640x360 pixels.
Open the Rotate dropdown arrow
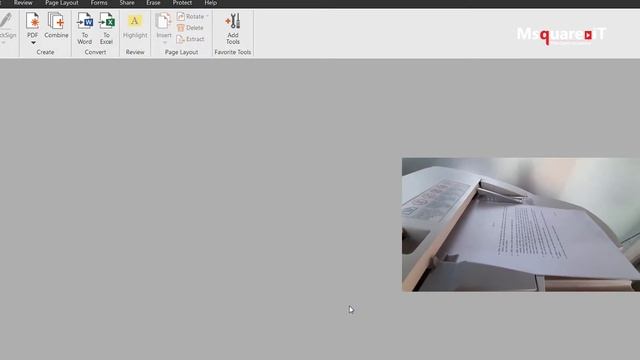207,16
